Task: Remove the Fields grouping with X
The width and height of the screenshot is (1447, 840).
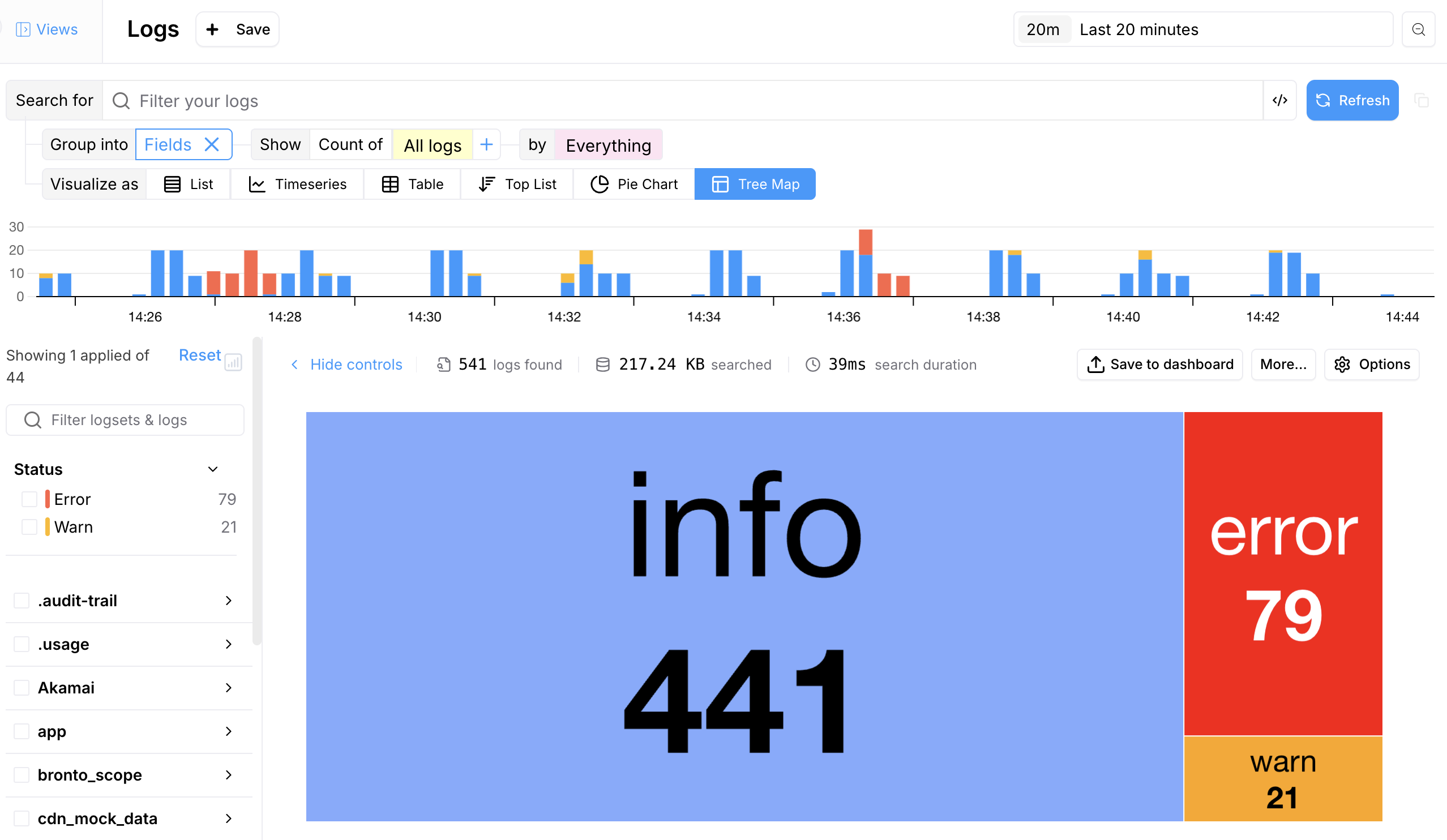Action: tap(212, 145)
